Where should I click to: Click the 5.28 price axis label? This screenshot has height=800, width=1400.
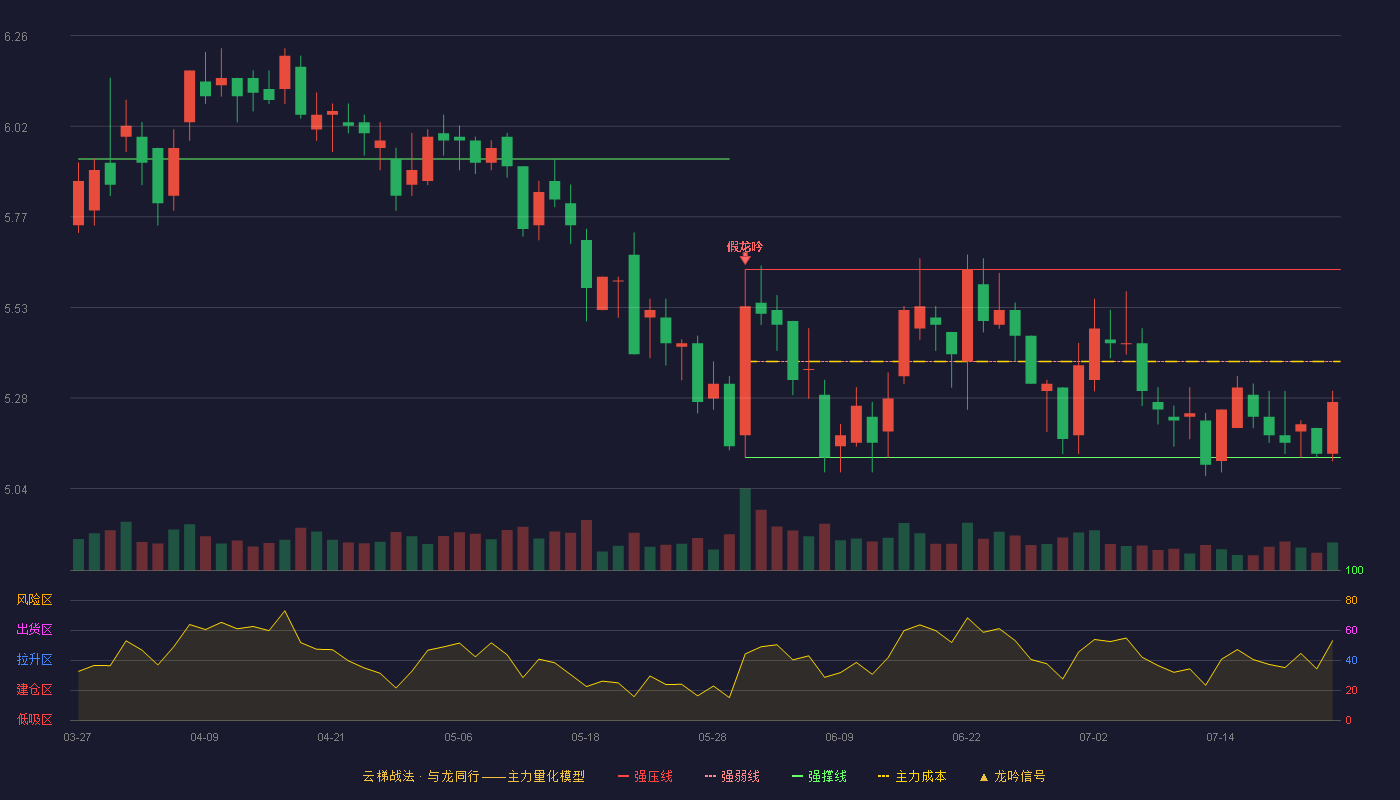(16, 399)
